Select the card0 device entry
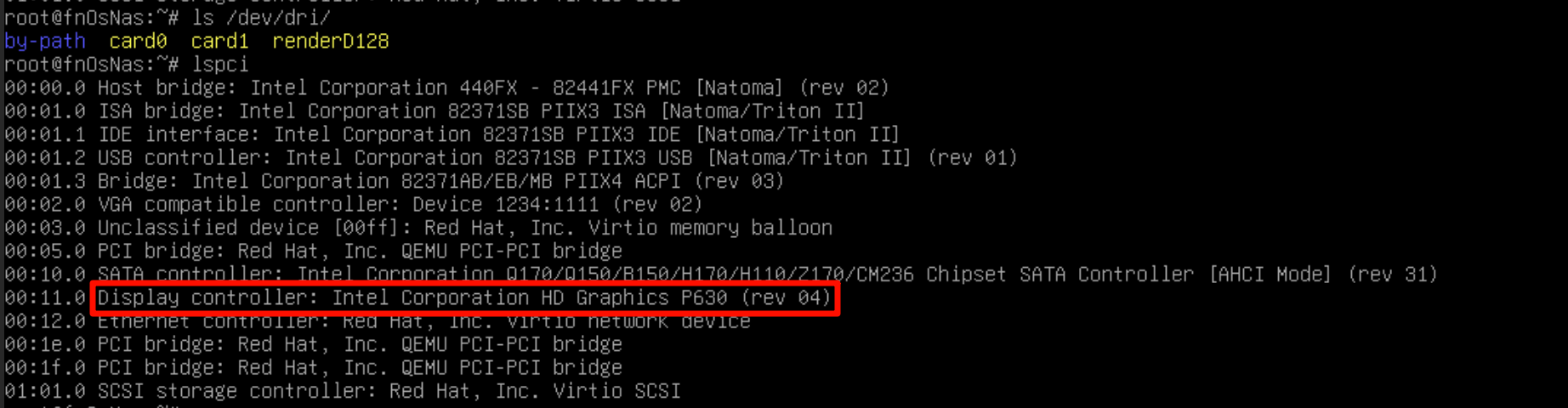 pyautogui.click(x=138, y=41)
